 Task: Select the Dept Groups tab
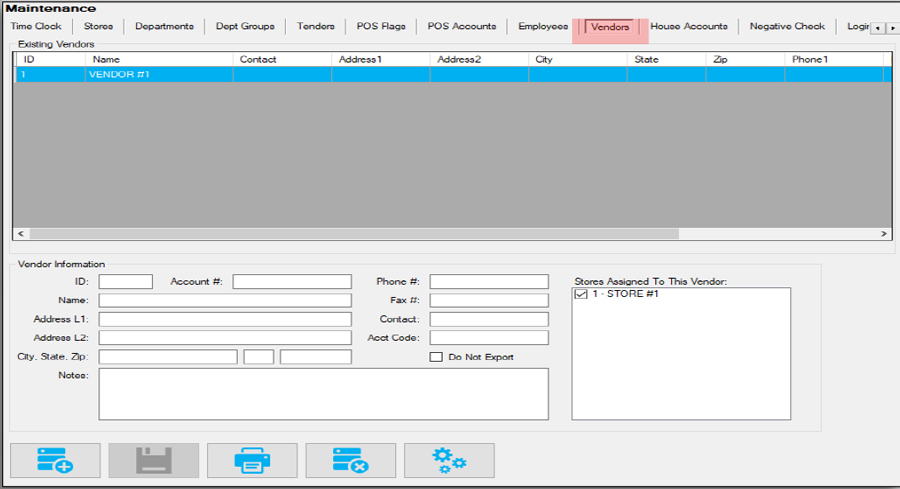pos(245,26)
